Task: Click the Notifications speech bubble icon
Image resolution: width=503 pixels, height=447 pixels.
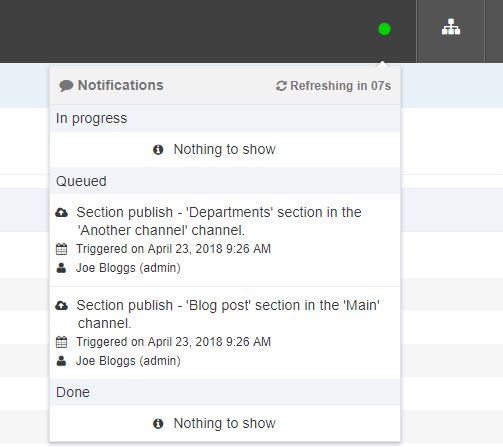Action: tap(66, 86)
